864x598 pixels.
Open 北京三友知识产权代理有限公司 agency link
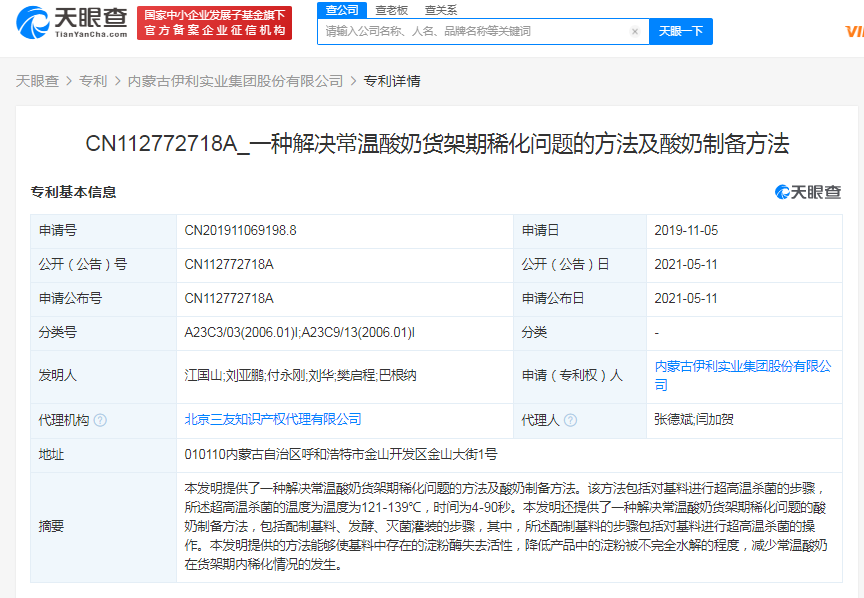(x=273, y=419)
